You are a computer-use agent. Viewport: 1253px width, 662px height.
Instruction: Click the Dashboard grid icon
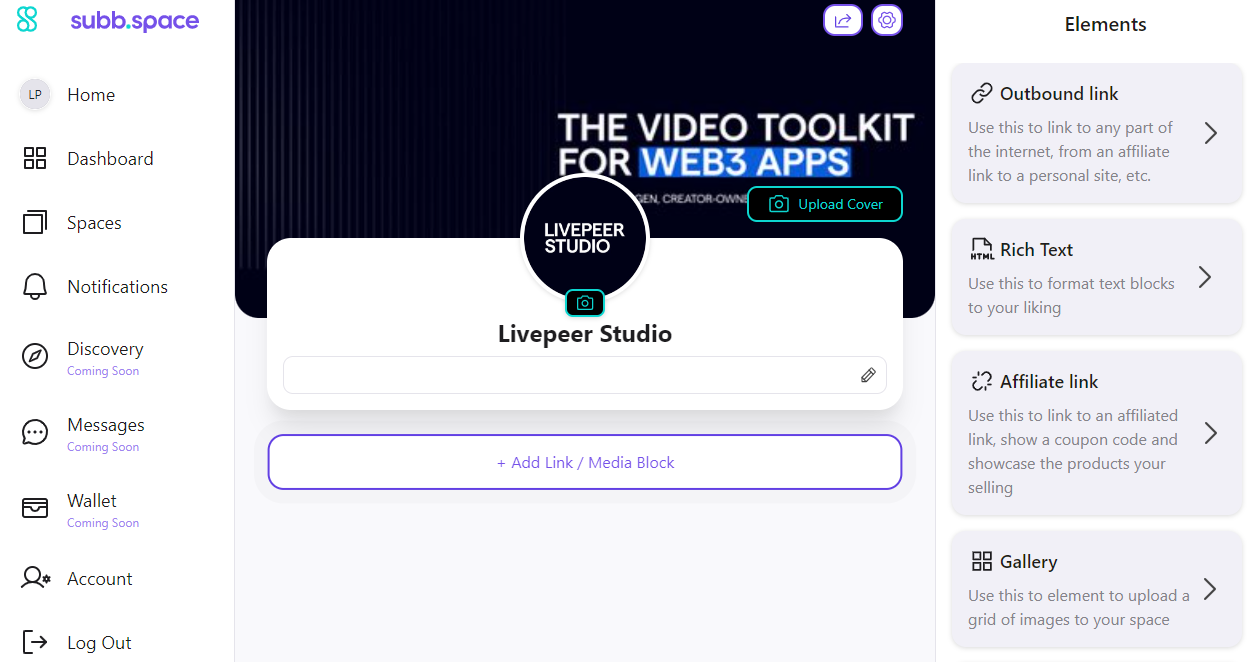[x=35, y=158]
